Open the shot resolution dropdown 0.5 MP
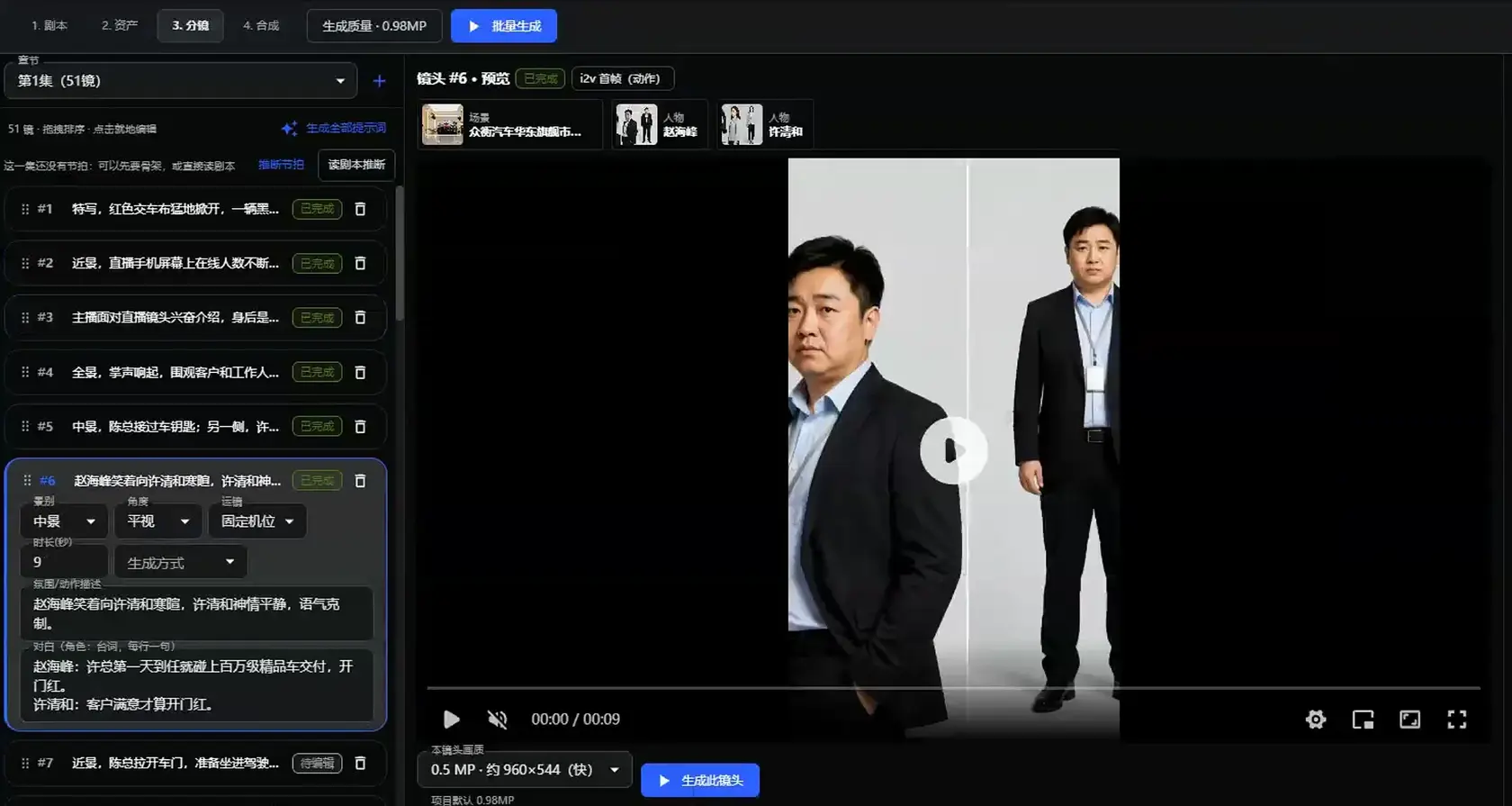Viewport: 1512px width, 806px height. [524, 769]
